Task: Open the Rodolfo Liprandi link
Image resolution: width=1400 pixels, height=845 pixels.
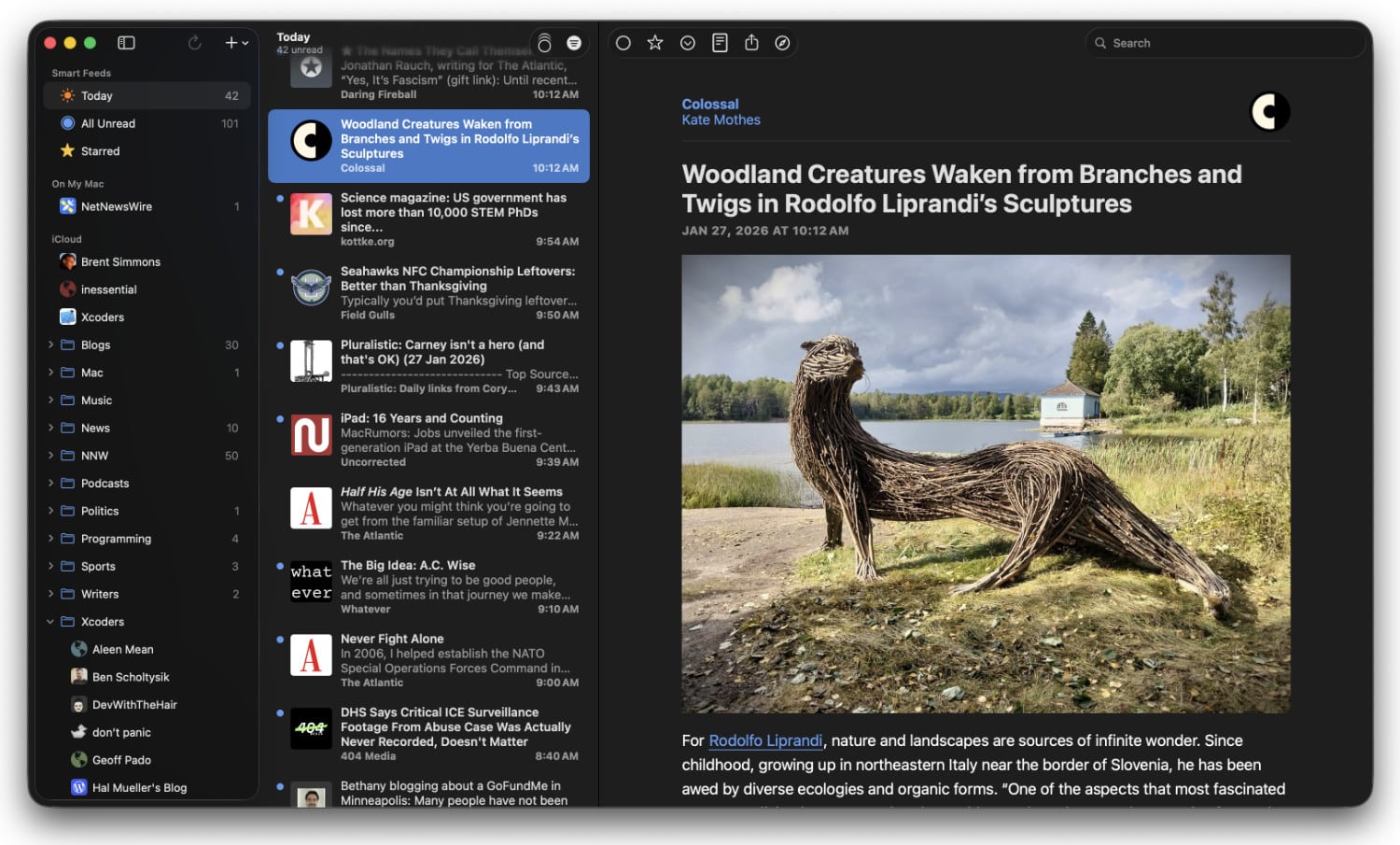Action: [x=765, y=740]
